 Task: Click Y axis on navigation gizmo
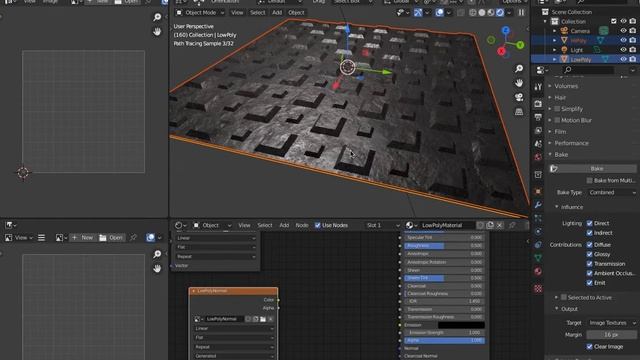[520, 45]
